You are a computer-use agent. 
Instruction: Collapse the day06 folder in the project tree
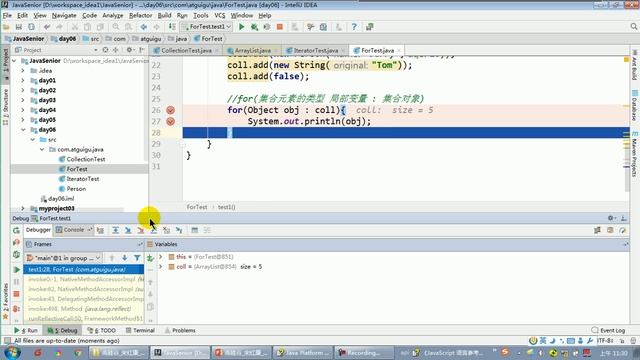[x=23, y=129]
